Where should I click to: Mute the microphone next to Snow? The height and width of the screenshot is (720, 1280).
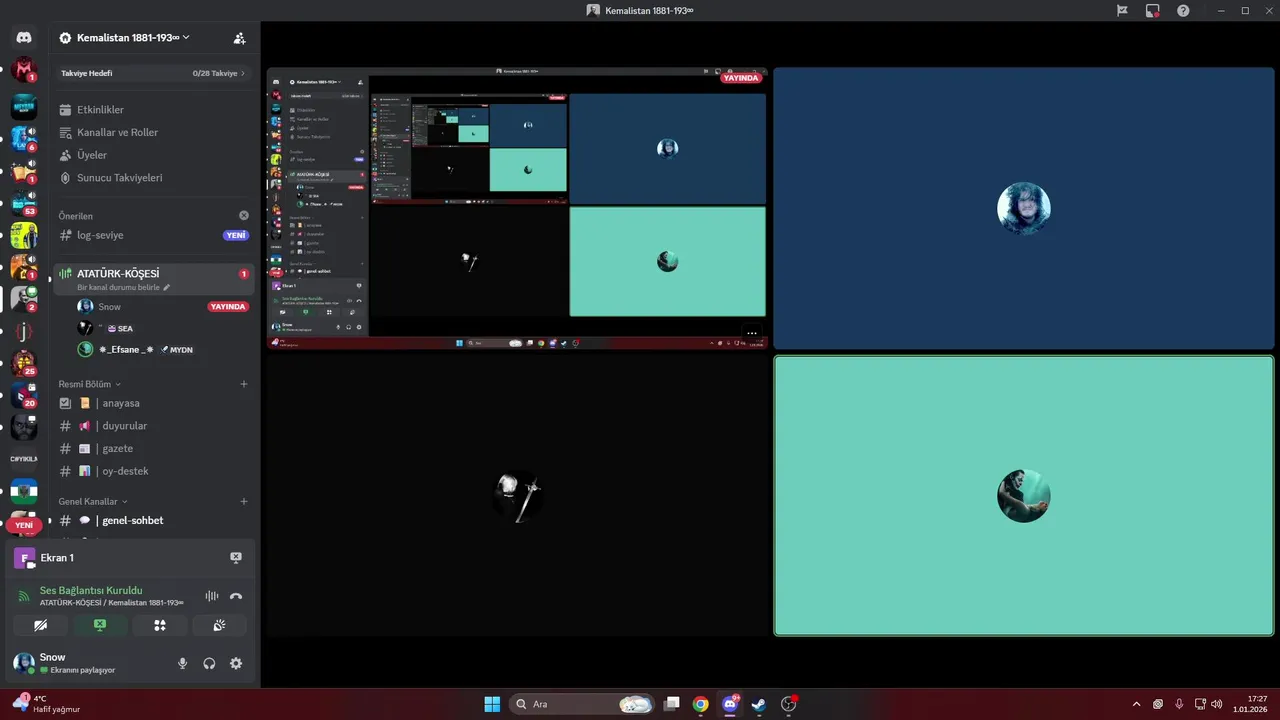[x=182, y=663]
